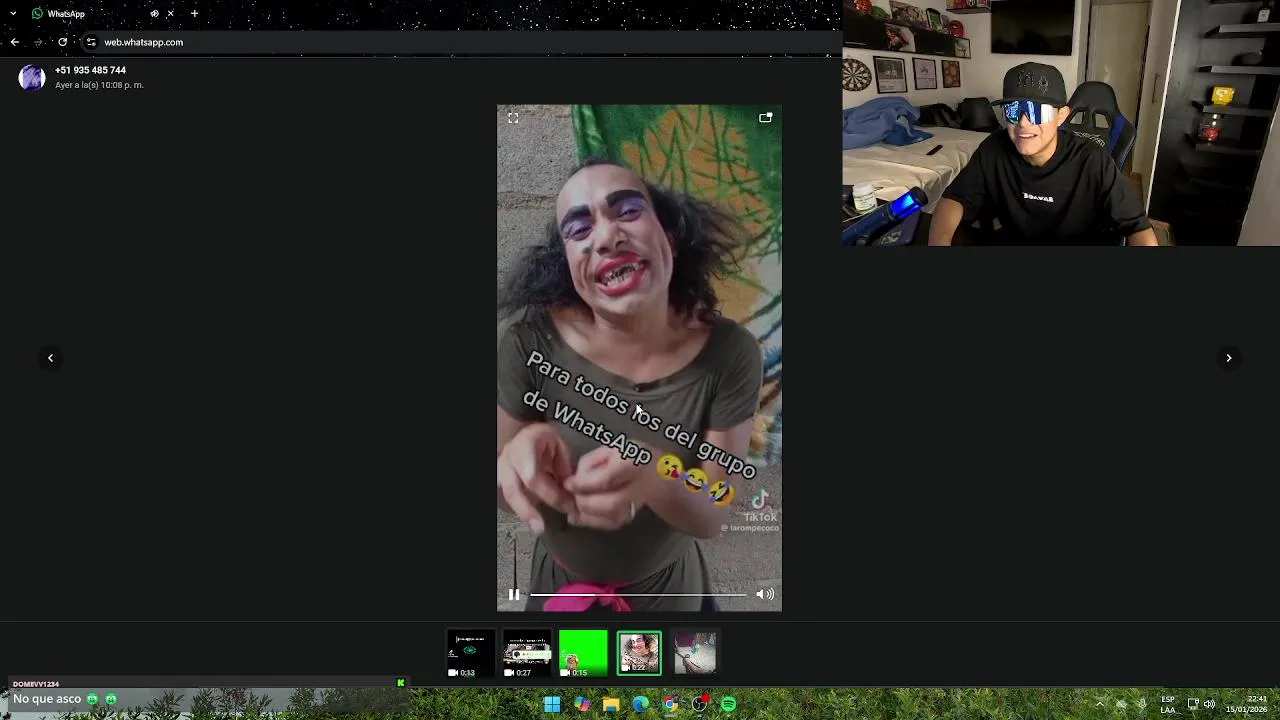1280x720 pixels.
Task: Launch Copilot from the taskbar
Action: pos(581,705)
